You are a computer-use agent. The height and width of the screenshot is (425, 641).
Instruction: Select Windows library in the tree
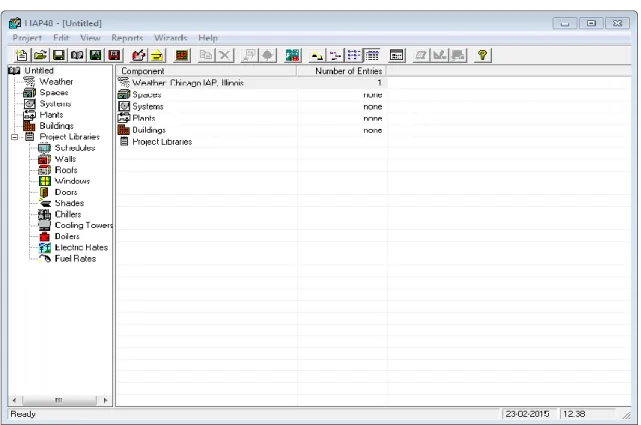[72, 181]
